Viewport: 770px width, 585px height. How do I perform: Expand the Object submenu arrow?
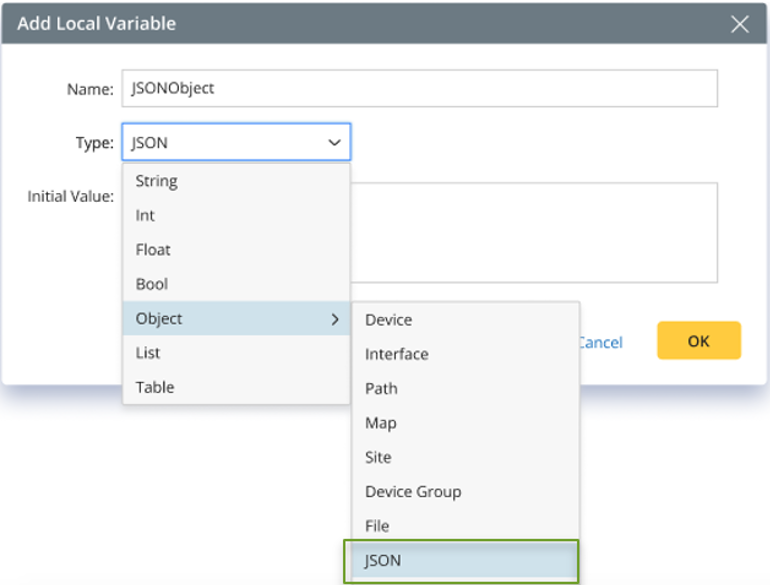[335, 319]
